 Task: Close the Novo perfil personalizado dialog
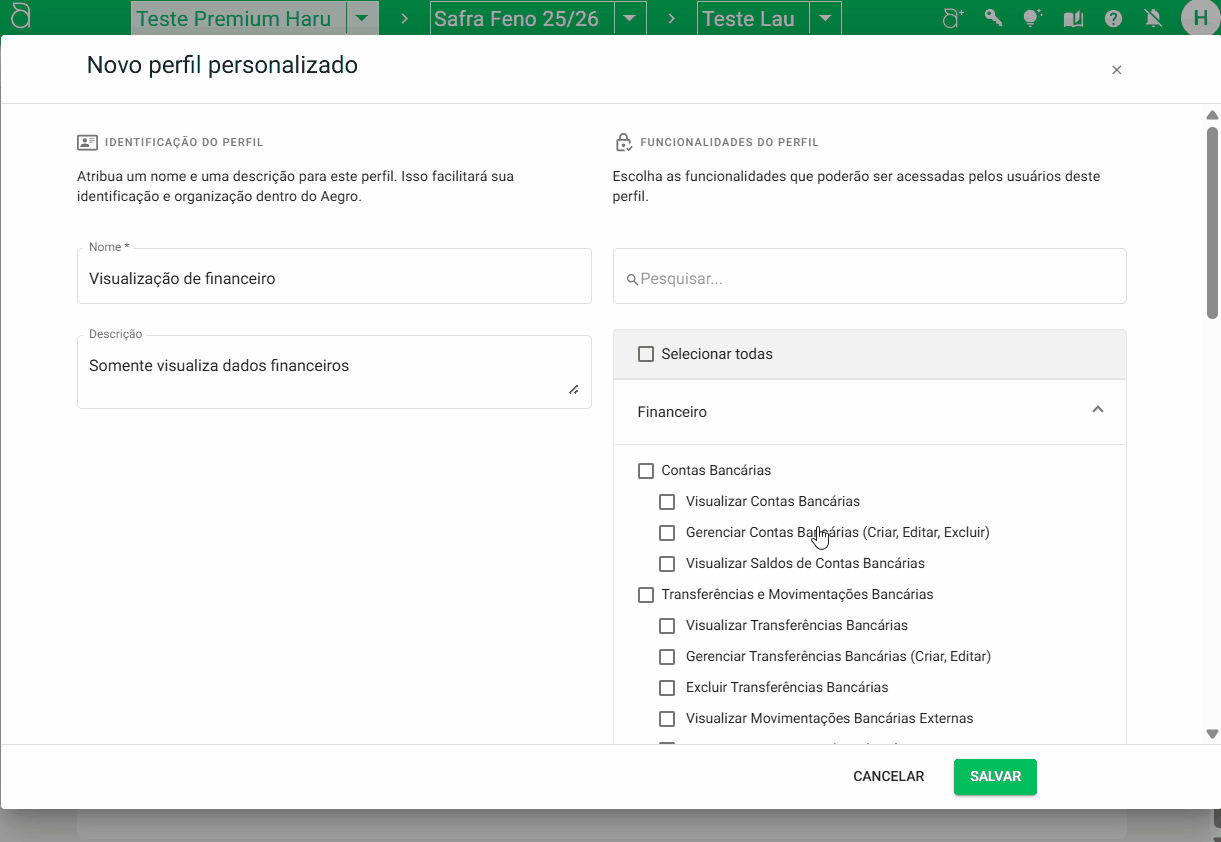[x=1117, y=70]
